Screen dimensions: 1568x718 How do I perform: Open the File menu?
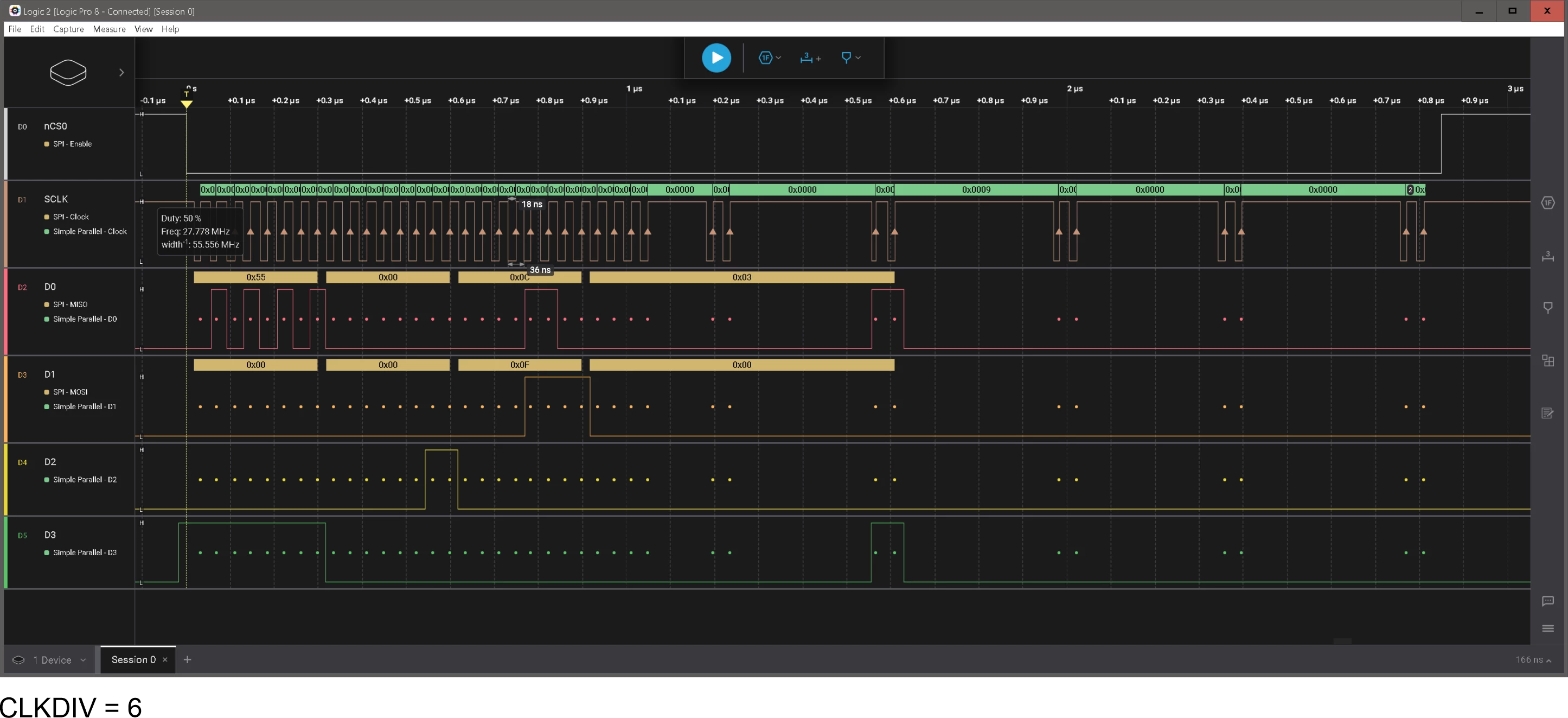[15, 29]
